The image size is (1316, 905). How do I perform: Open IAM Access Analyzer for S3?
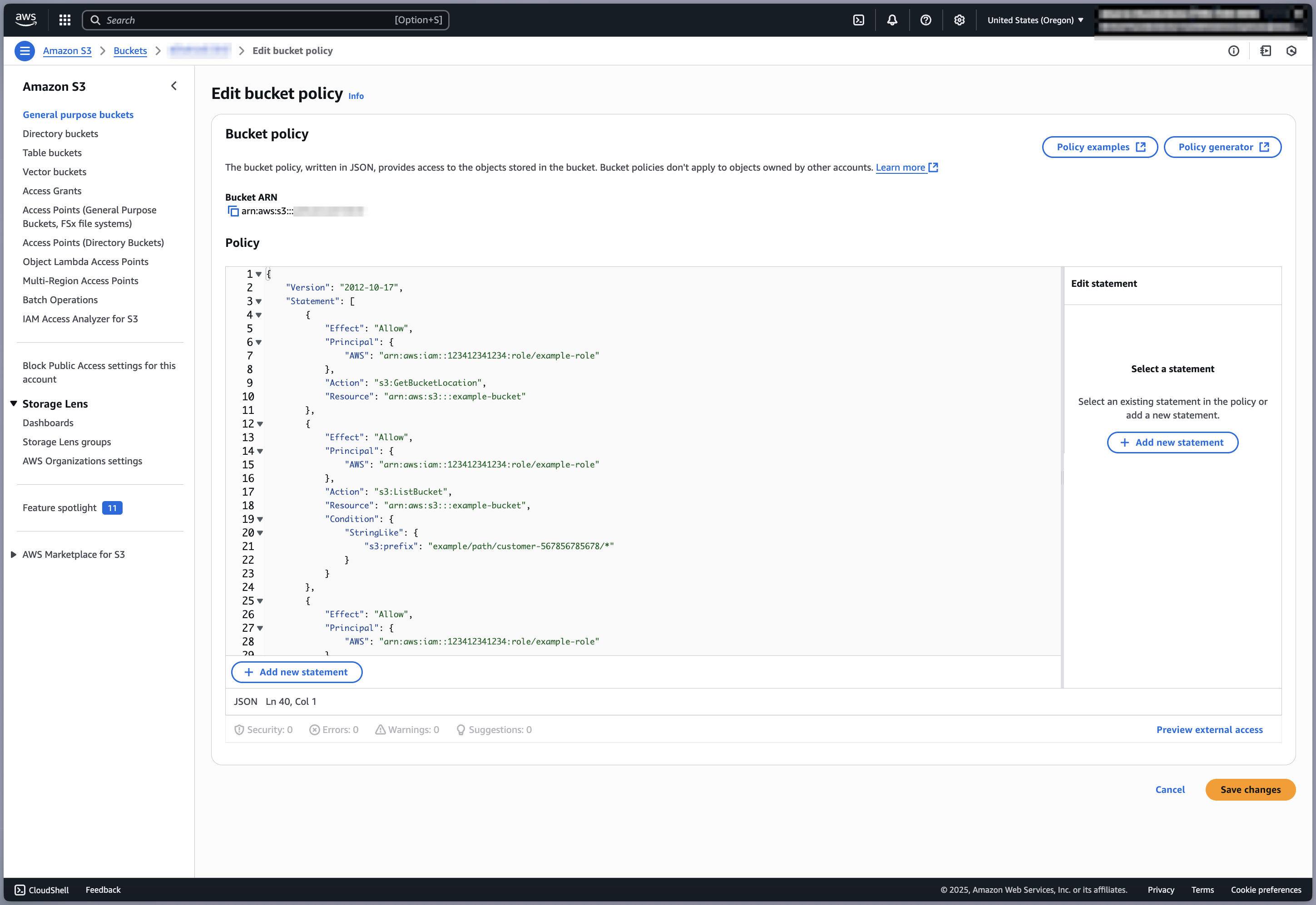[80, 319]
